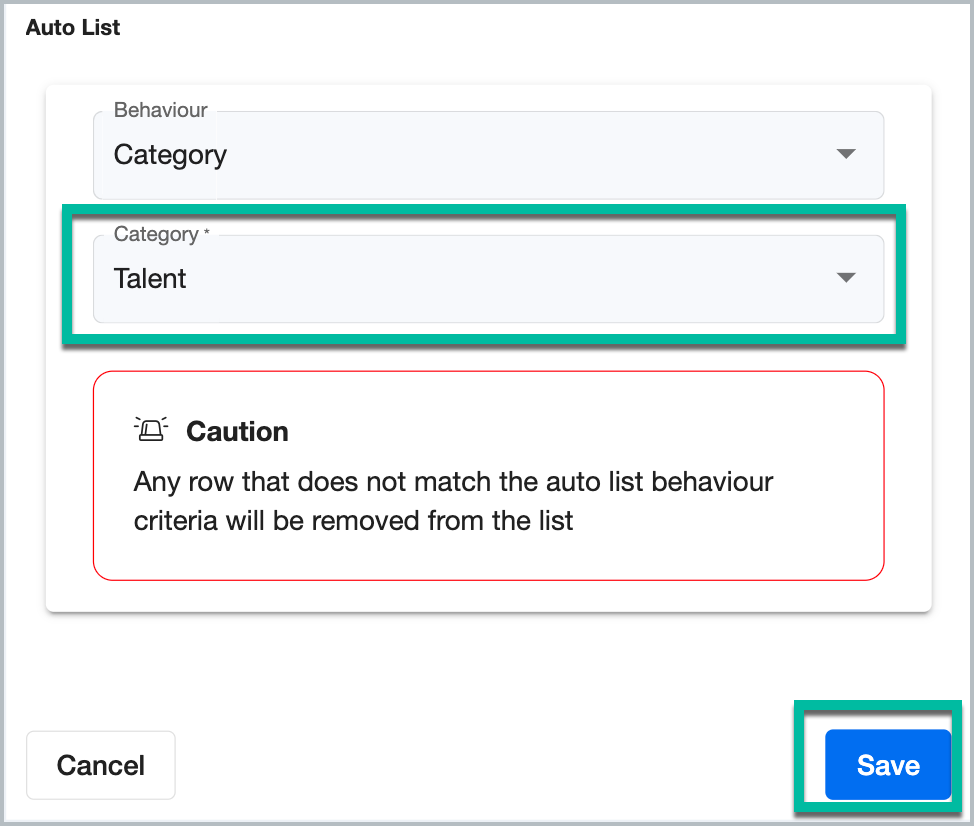
Task: Click the Caution siren icon
Action: point(151,430)
